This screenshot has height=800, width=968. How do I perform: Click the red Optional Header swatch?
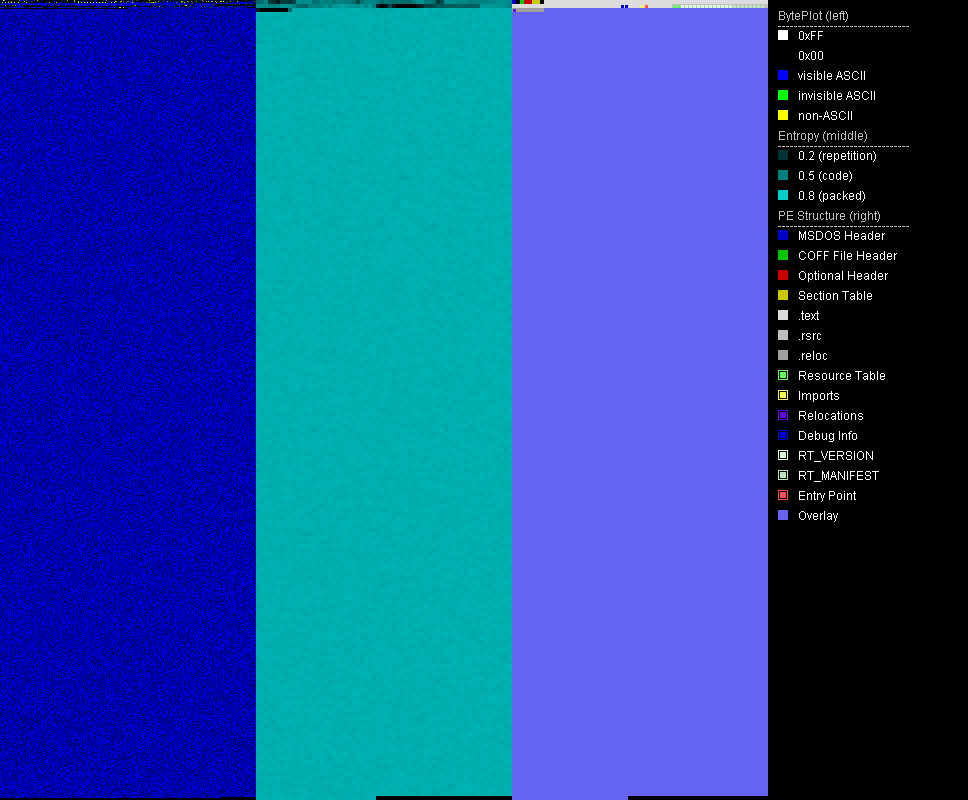(x=783, y=275)
